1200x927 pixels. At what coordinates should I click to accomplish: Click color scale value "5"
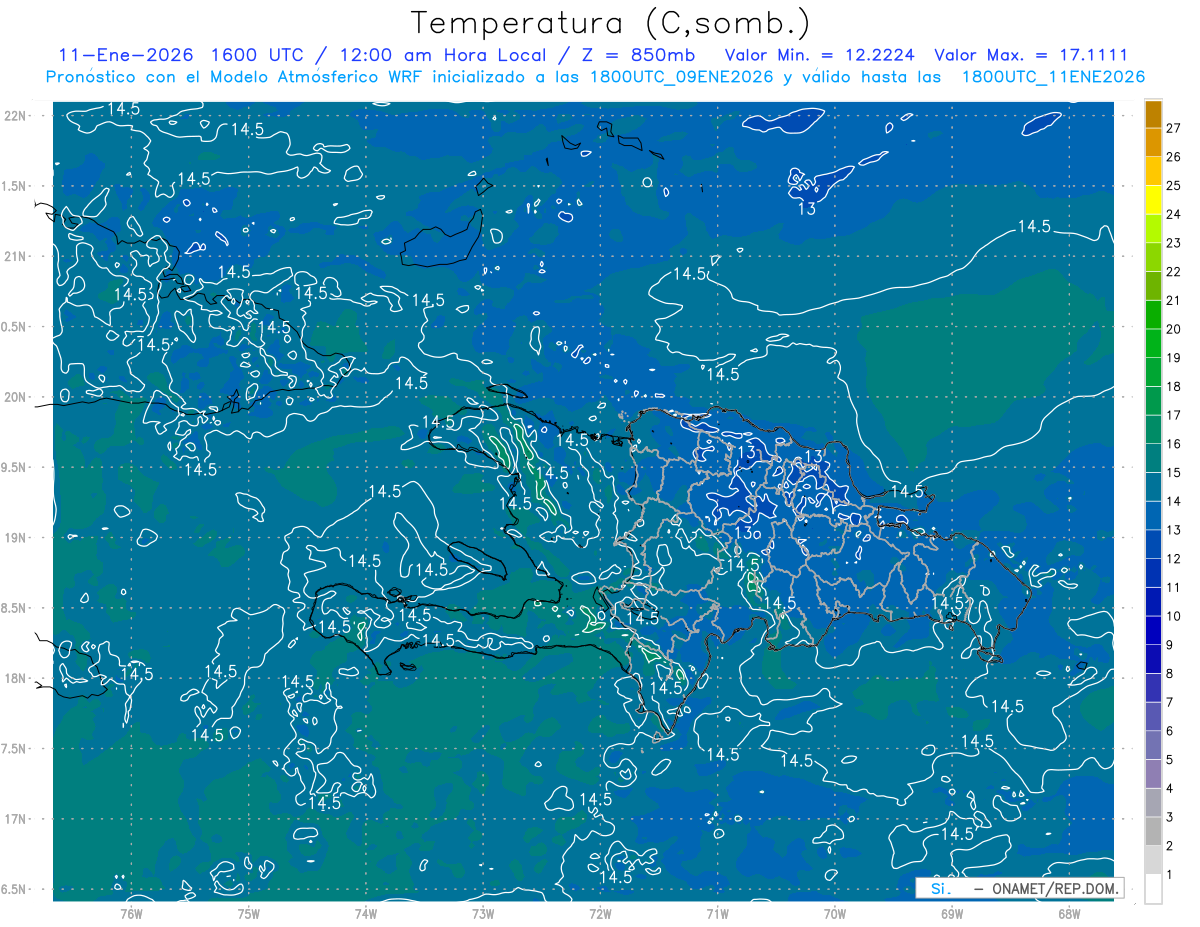(1170, 760)
